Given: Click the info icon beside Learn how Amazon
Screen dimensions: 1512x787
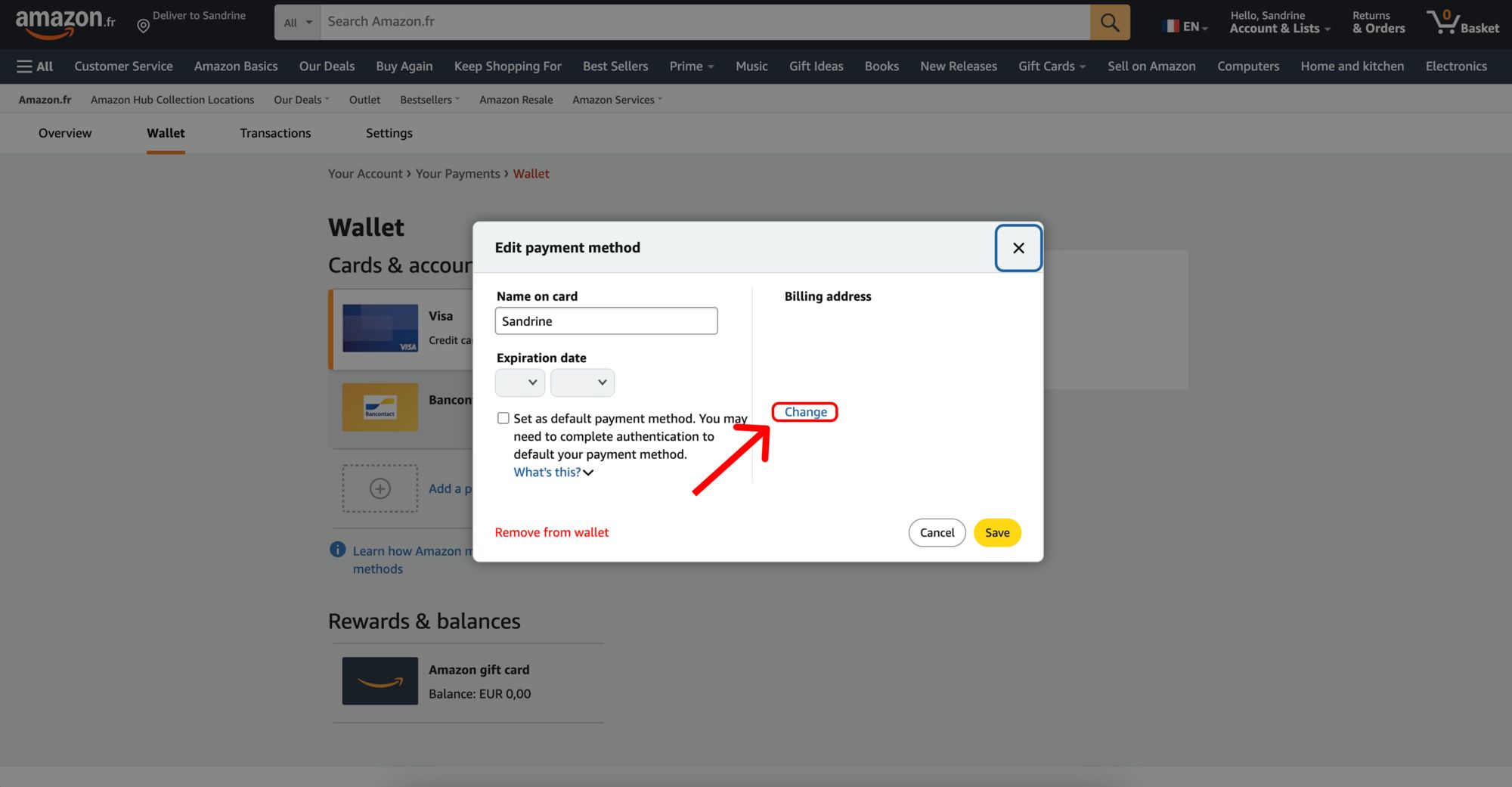Looking at the screenshot, I should click(337, 550).
